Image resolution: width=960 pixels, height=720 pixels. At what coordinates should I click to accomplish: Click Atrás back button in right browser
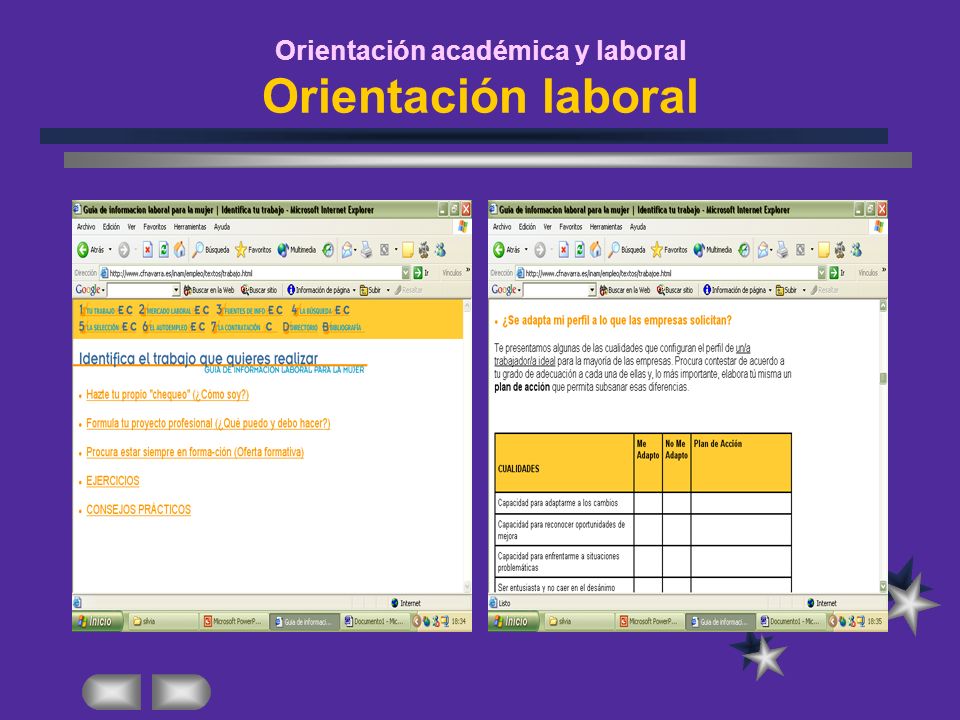(506, 250)
